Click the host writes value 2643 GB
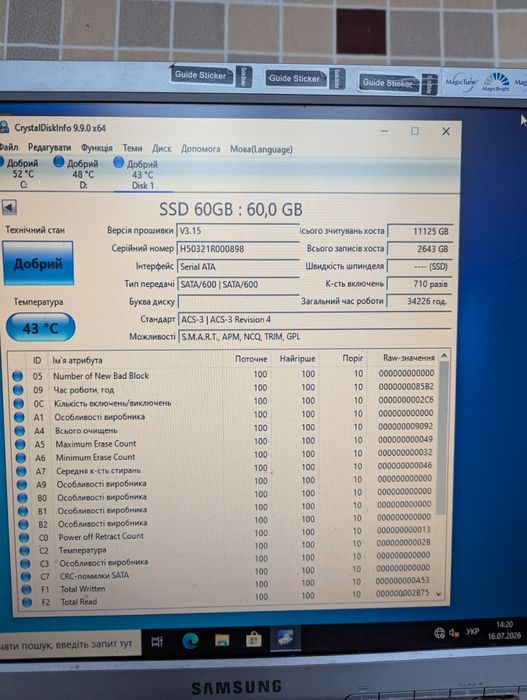 [419, 249]
